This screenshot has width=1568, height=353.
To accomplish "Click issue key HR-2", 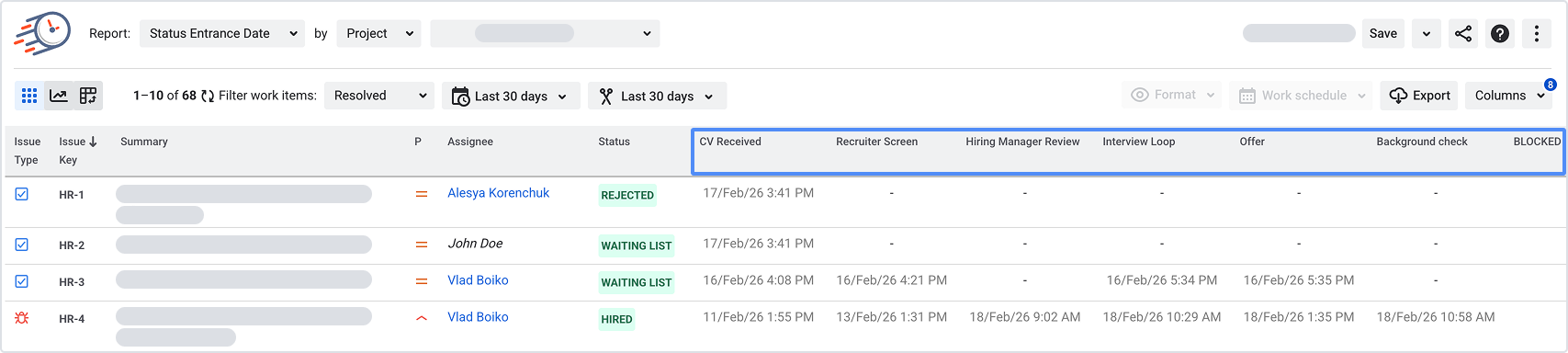I will point(72,245).
